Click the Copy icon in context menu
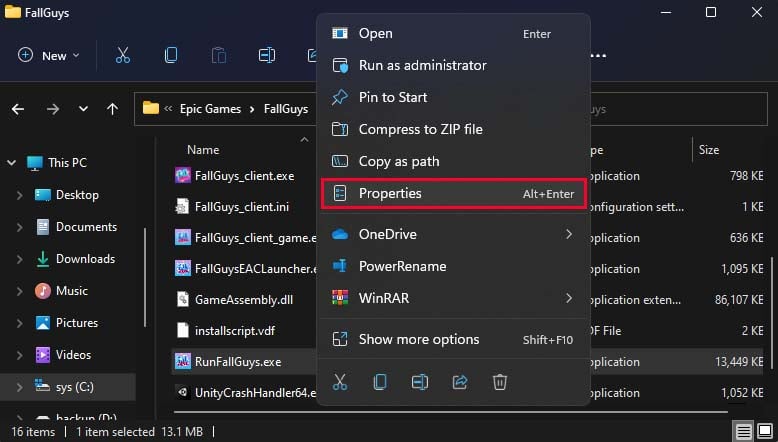The image size is (778, 442). (x=380, y=382)
